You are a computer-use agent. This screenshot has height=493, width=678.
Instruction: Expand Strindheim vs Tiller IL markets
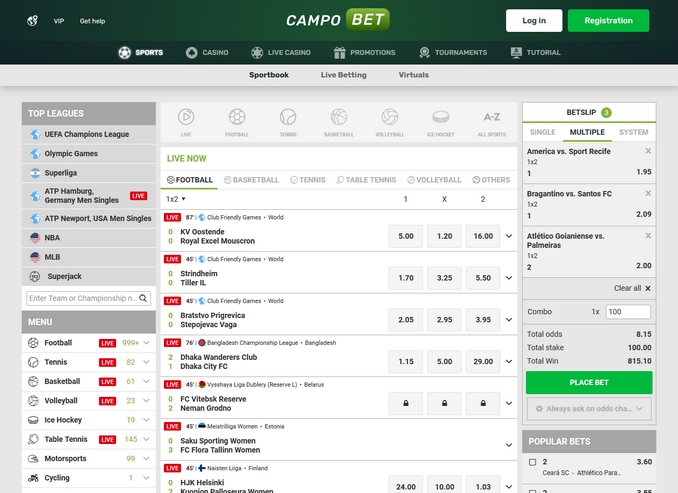click(509, 278)
